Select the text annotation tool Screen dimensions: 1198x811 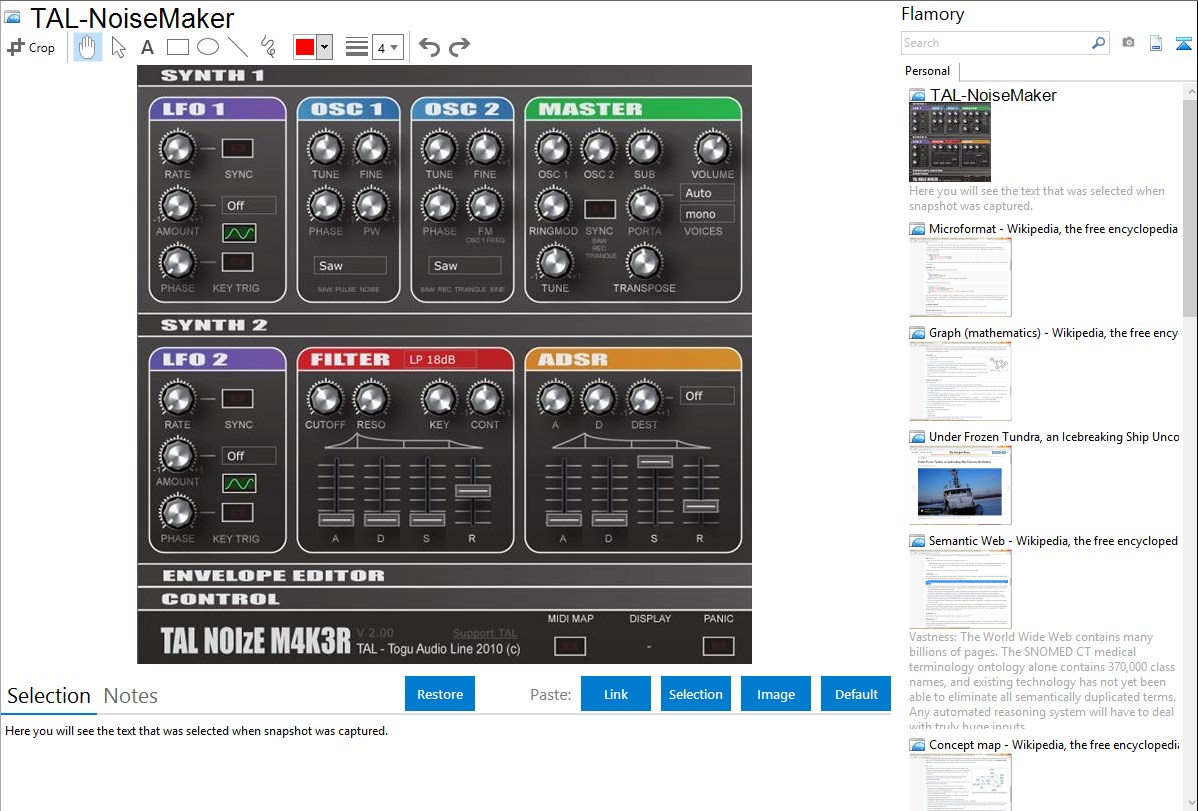147,47
